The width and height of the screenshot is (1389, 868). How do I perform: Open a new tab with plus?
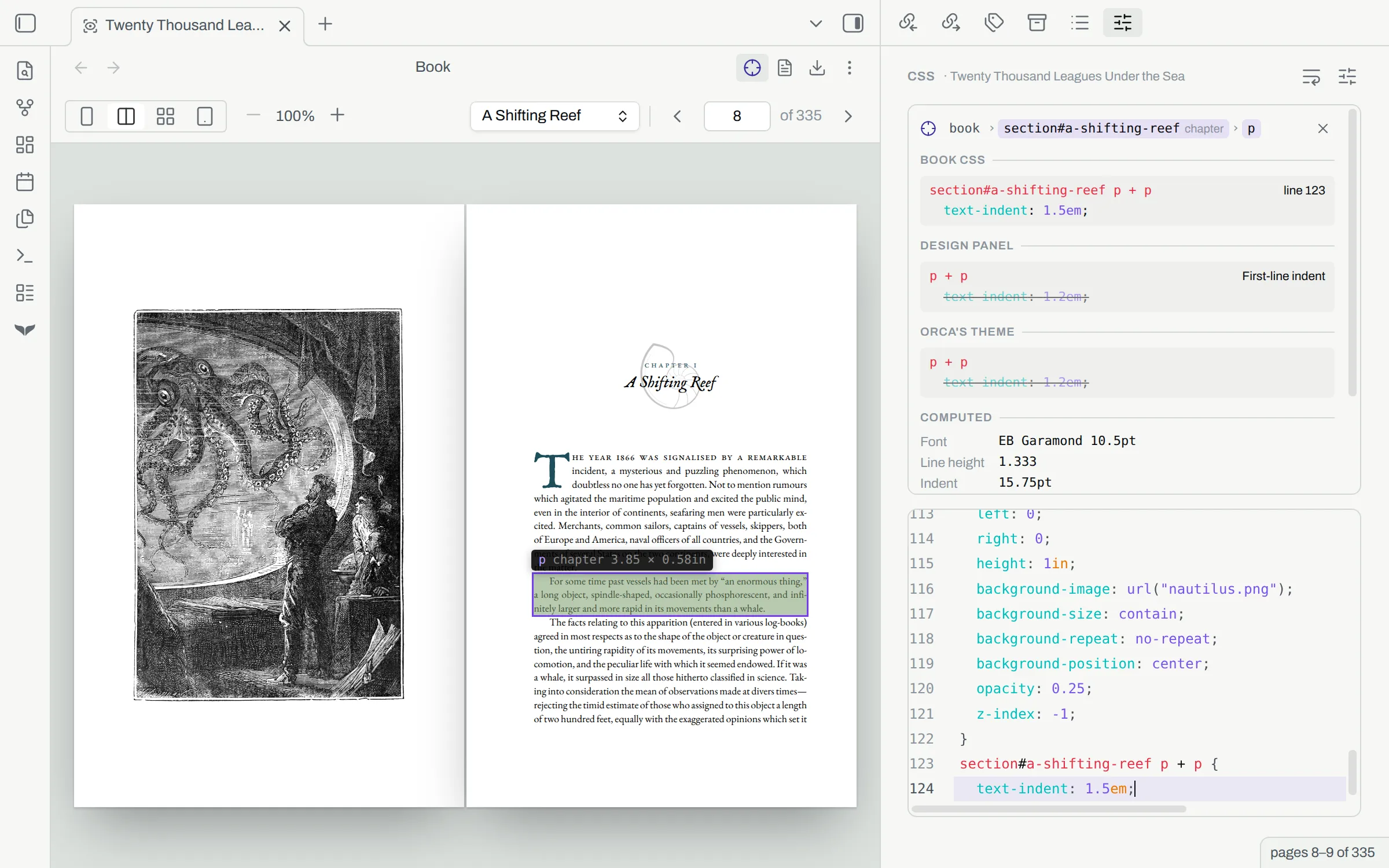[x=325, y=24]
